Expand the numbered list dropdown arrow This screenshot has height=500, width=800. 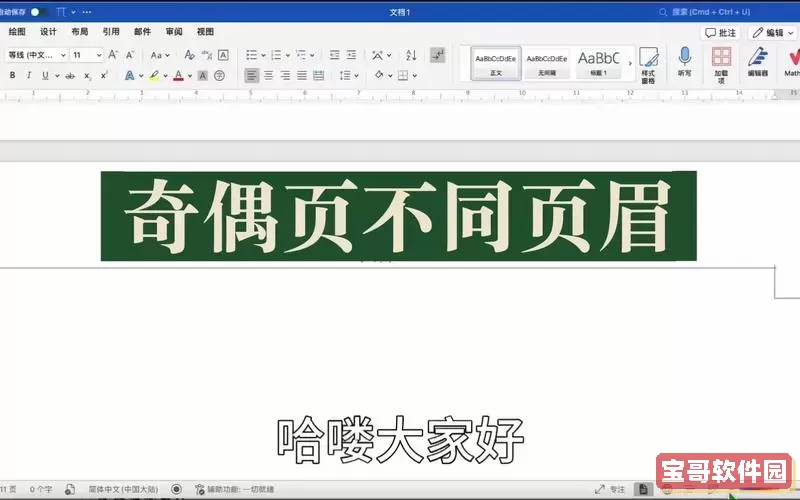pyautogui.click(x=288, y=55)
